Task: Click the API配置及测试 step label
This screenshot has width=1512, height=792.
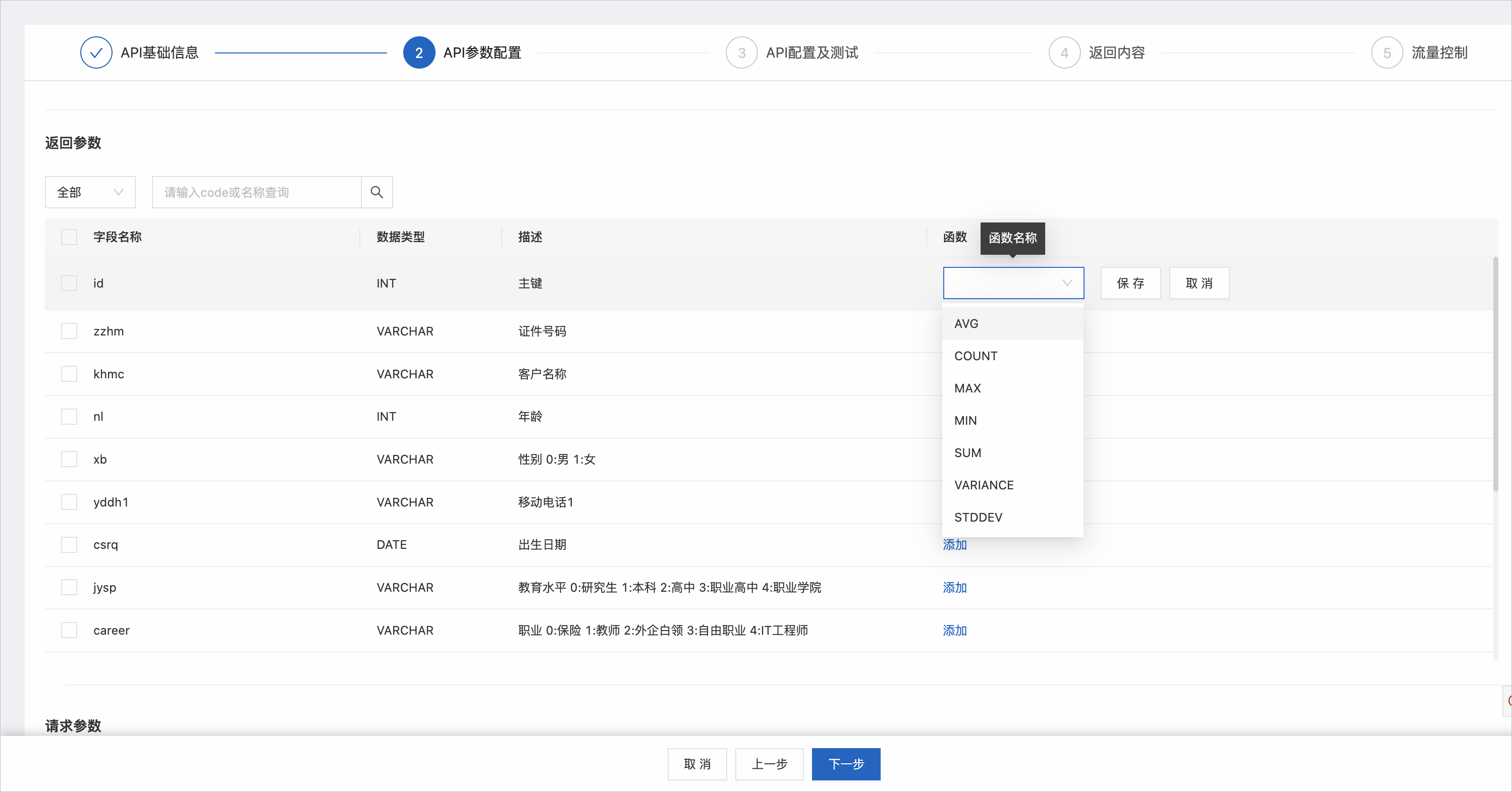Action: coord(813,53)
